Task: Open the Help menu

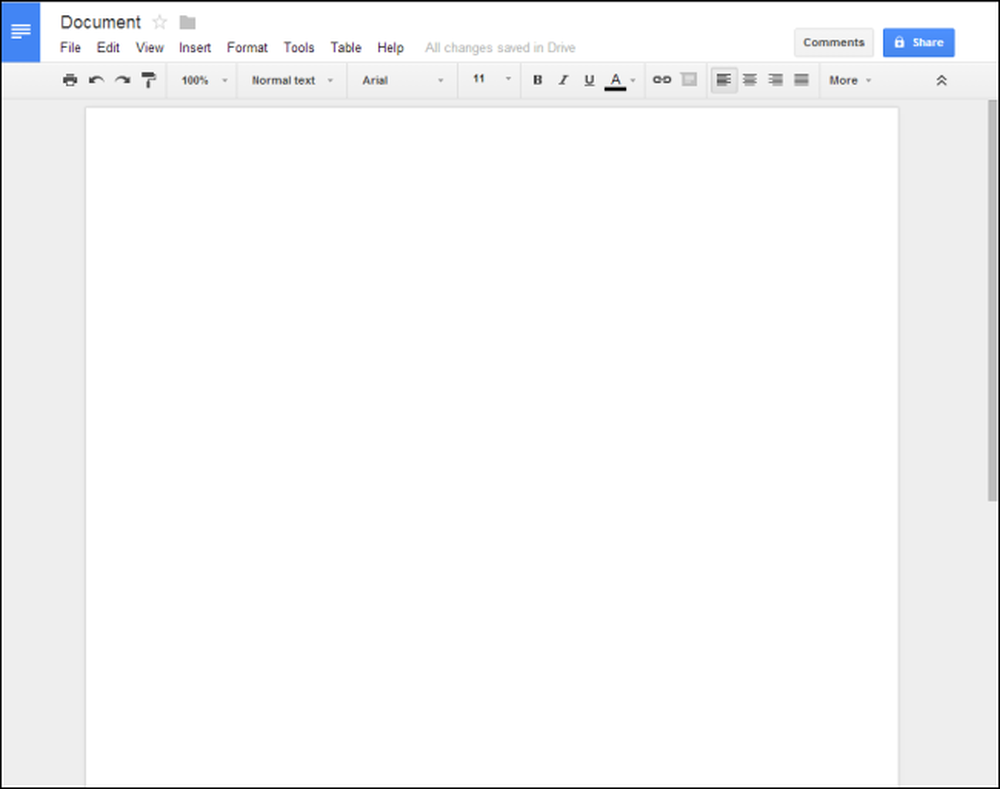Action: coord(390,48)
